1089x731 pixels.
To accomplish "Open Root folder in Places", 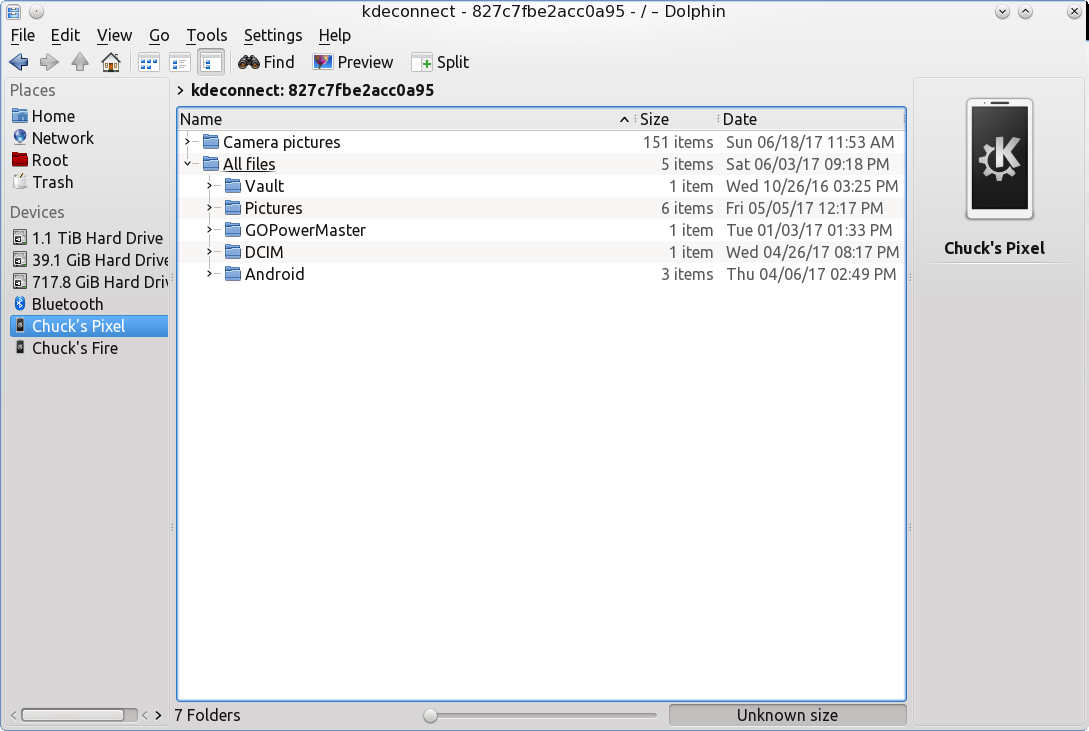I will point(40,160).
